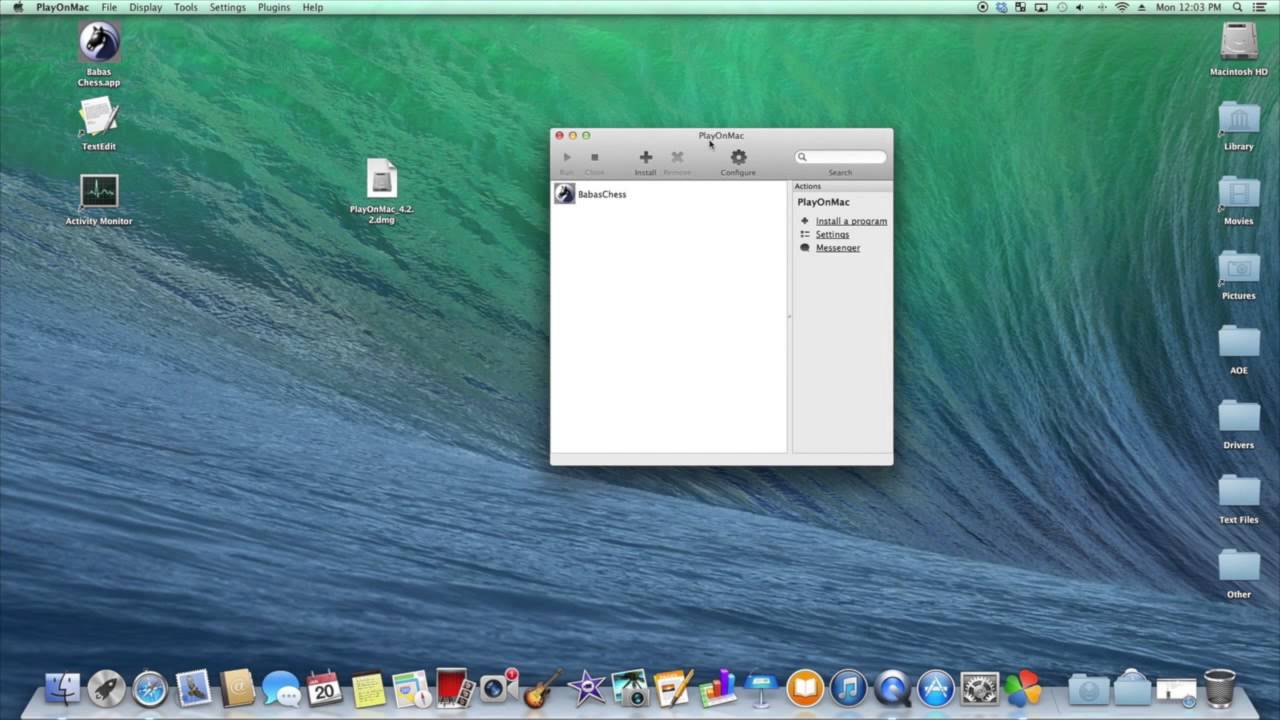1280x720 pixels.
Task: Click the Run play icon
Action: [x=567, y=157]
